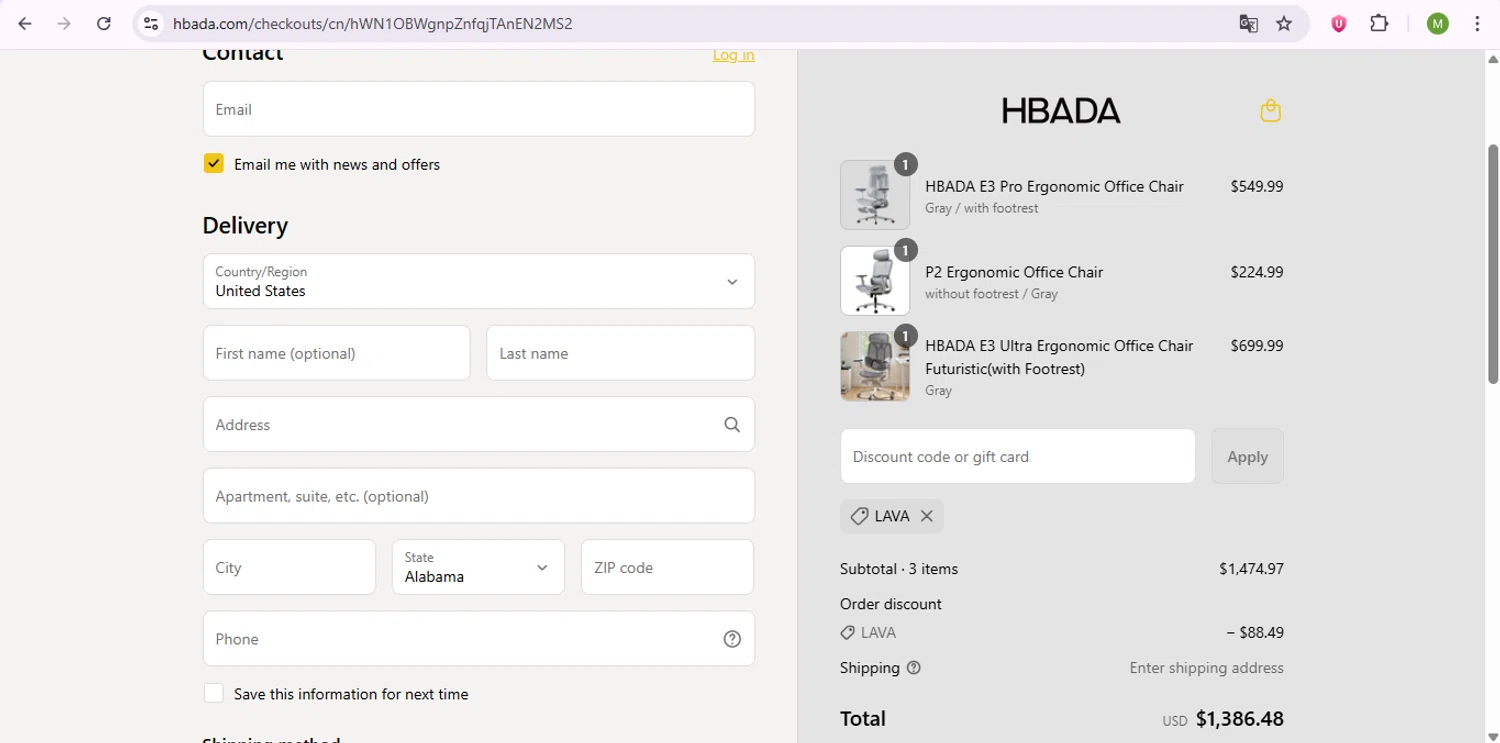1500x743 pixels.
Task: Click the Order discount label
Action: tap(890, 604)
